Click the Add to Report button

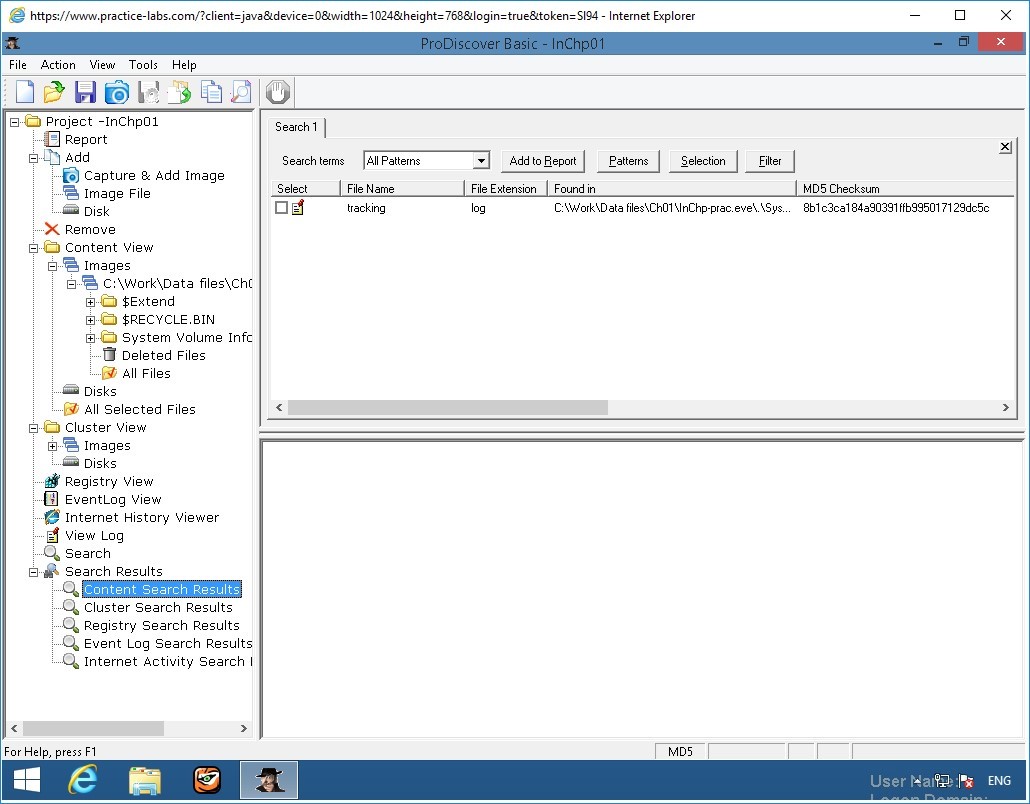(543, 161)
